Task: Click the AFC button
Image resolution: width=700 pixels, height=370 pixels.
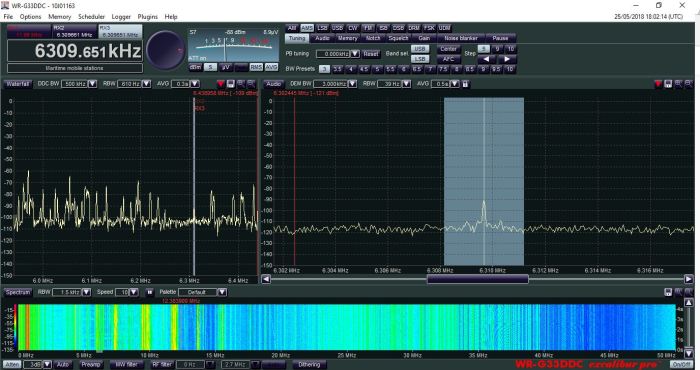Action: click(448, 59)
